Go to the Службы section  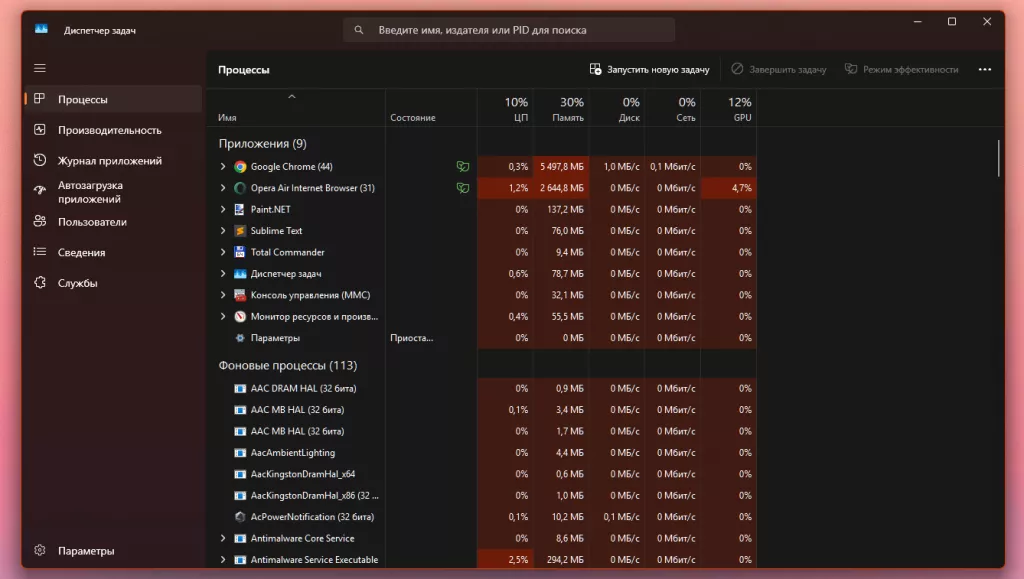point(78,283)
